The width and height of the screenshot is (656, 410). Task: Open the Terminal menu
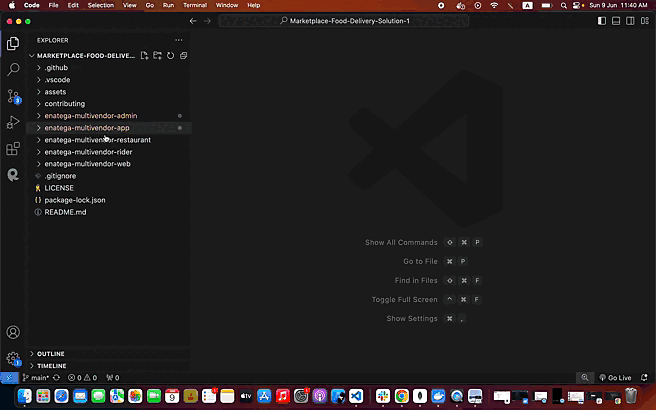click(x=194, y=5)
